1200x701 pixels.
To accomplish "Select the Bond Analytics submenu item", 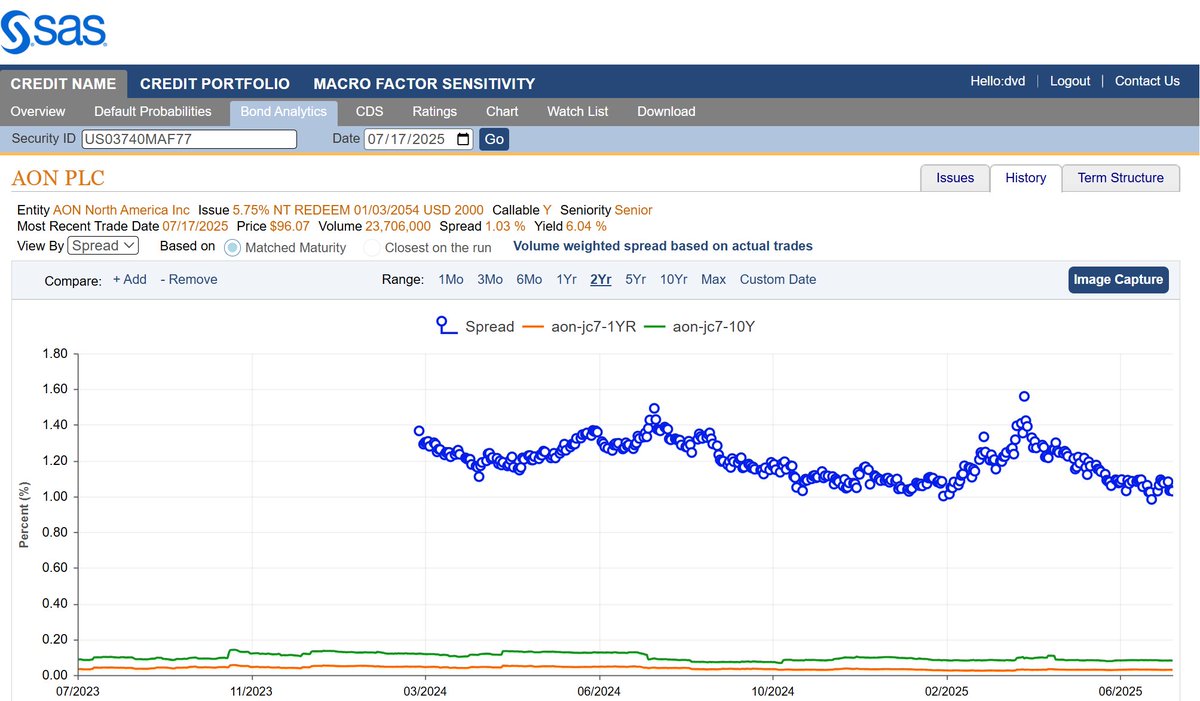I will click(x=284, y=111).
